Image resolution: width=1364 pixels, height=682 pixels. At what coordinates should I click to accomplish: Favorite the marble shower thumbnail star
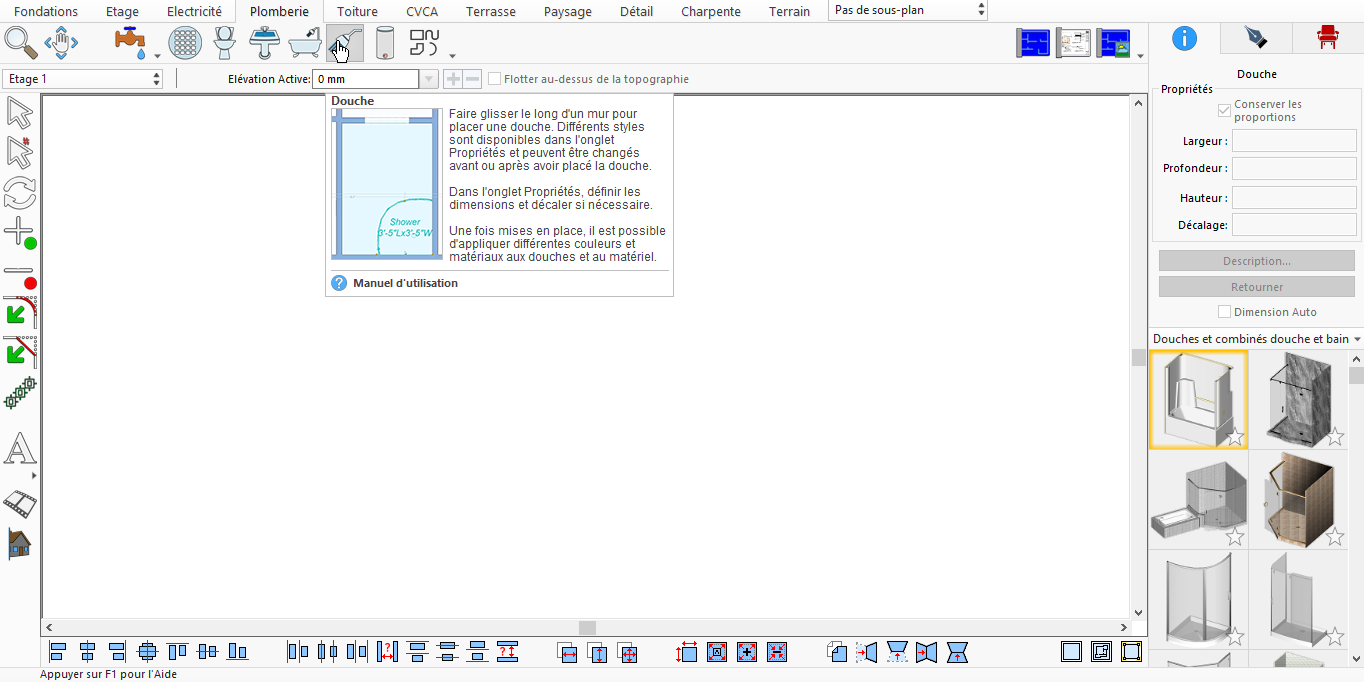[1335, 437]
